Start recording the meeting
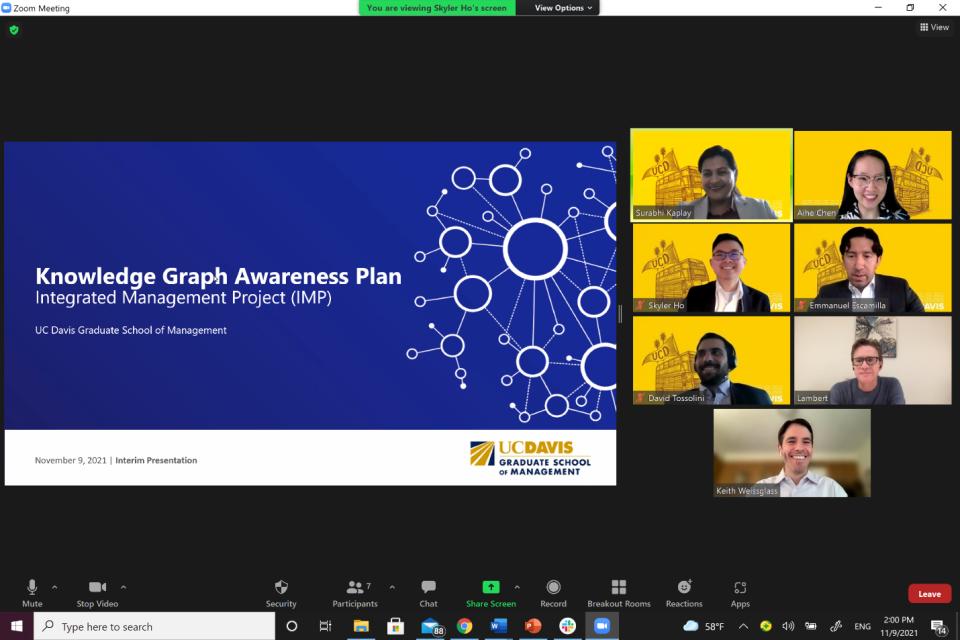This screenshot has width=960, height=640. coord(553,591)
